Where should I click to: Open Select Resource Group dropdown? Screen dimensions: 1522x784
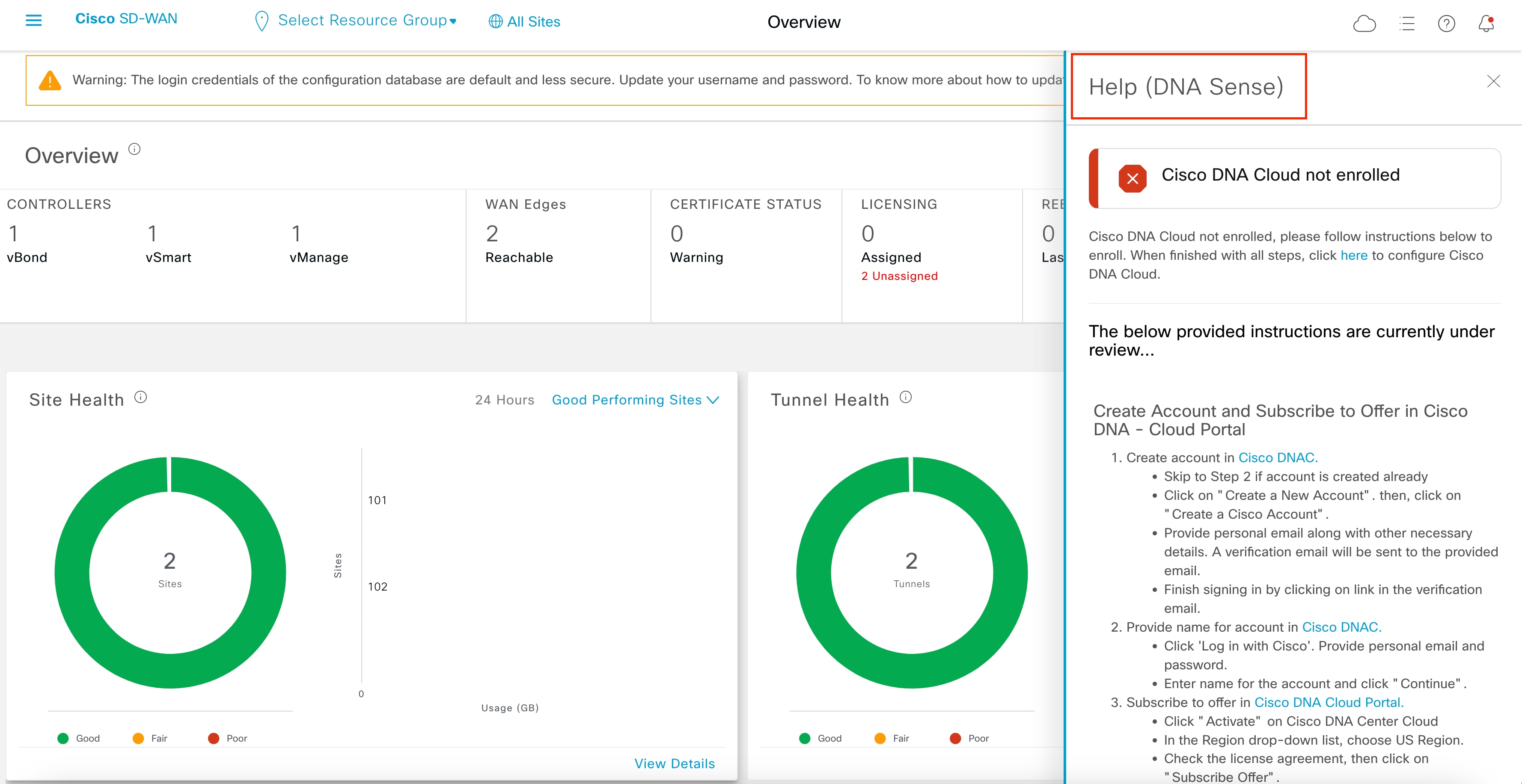[367, 21]
